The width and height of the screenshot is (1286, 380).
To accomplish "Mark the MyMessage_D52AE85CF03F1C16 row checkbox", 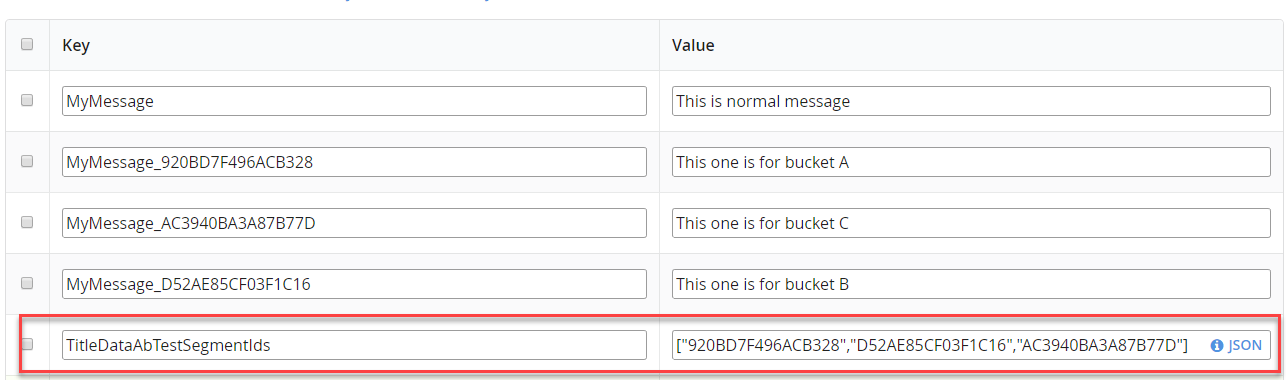I will [27, 283].
